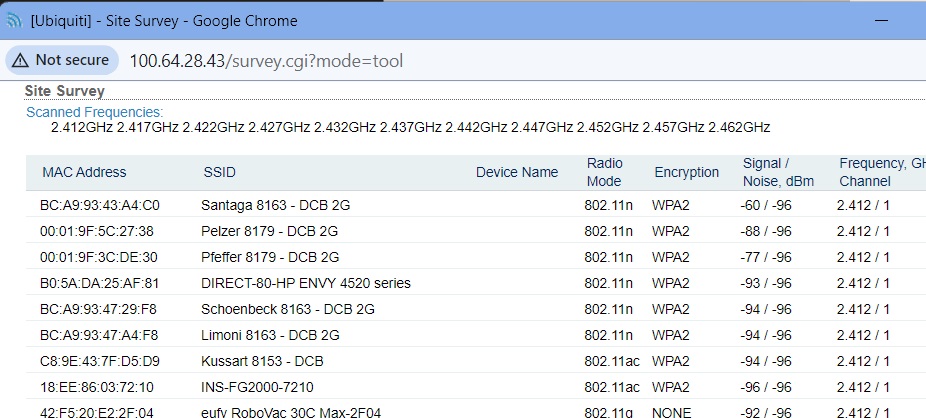Sort by Signal / Noise column header
Viewport: 926px width, 418px height.
coord(778,172)
